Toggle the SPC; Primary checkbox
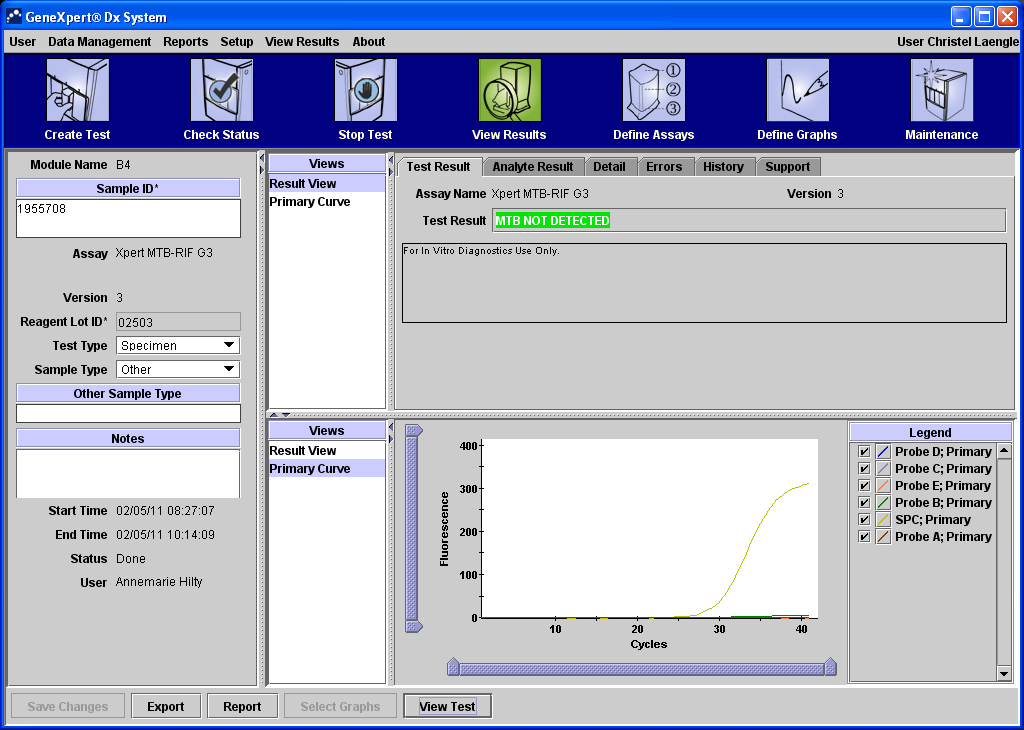The width and height of the screenshot is (1024, 730). [864, 520]
